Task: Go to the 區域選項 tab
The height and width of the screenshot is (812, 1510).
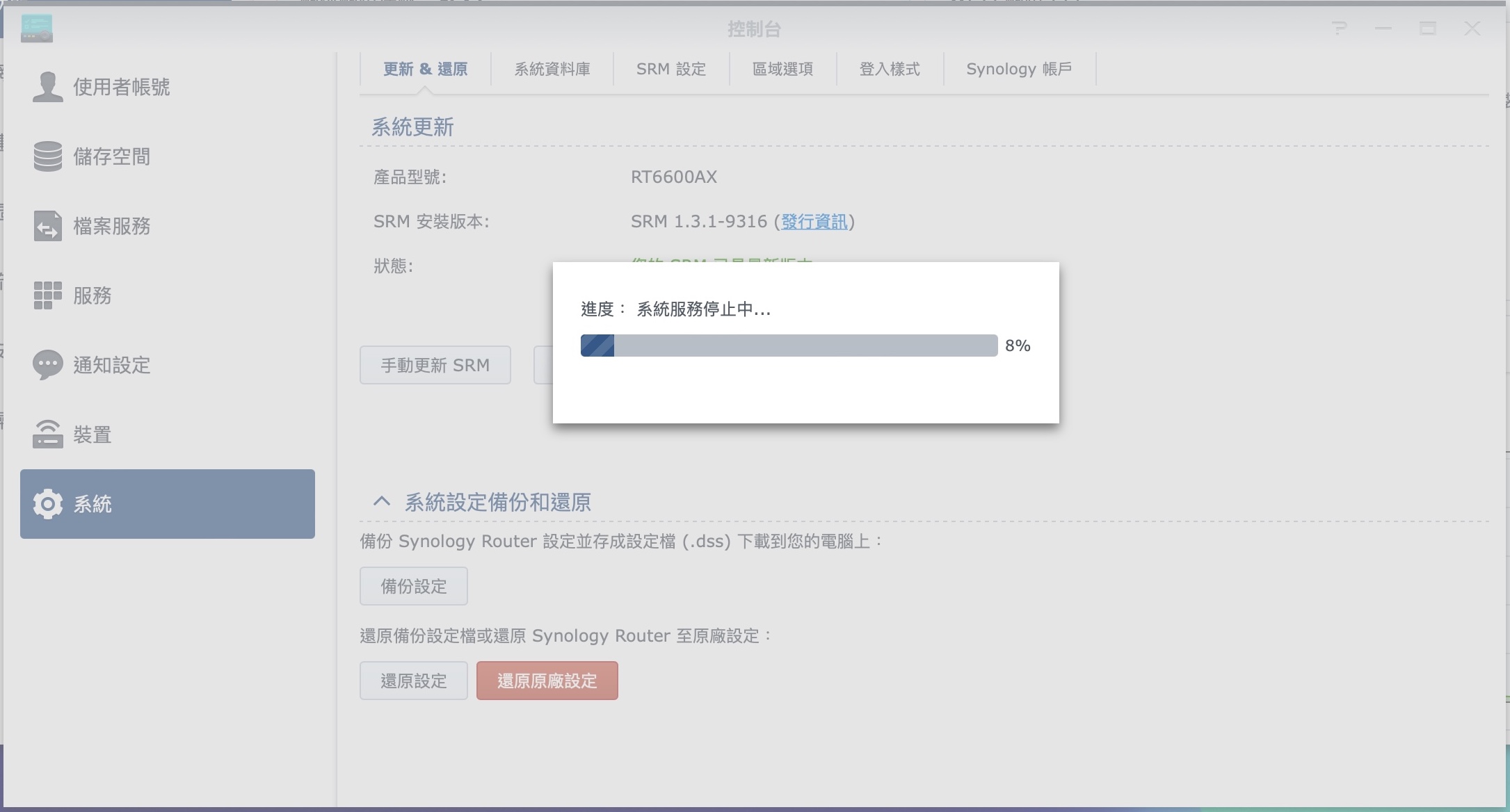Action: (782, 69)
